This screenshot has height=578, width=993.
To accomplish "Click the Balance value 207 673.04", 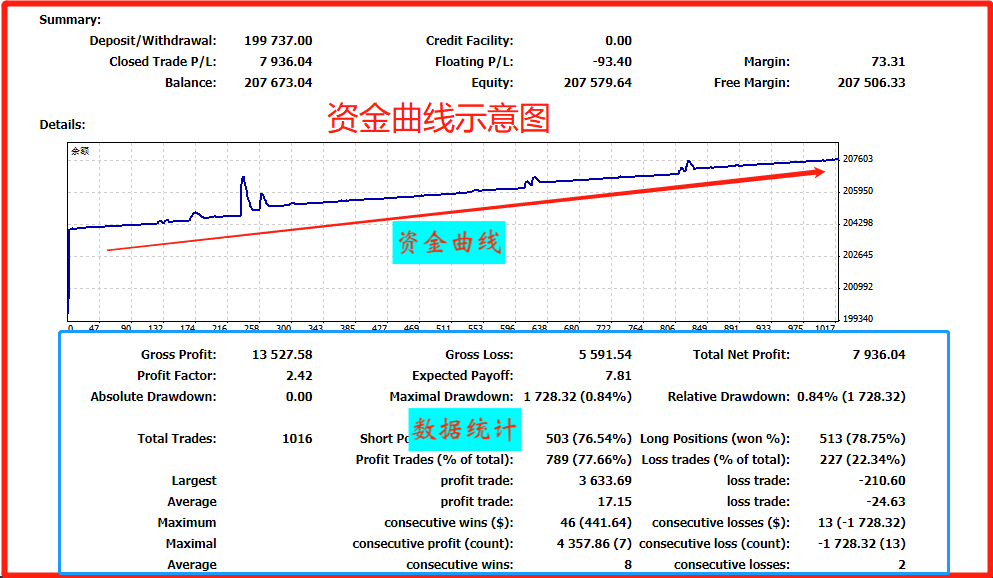I will 278,83.
